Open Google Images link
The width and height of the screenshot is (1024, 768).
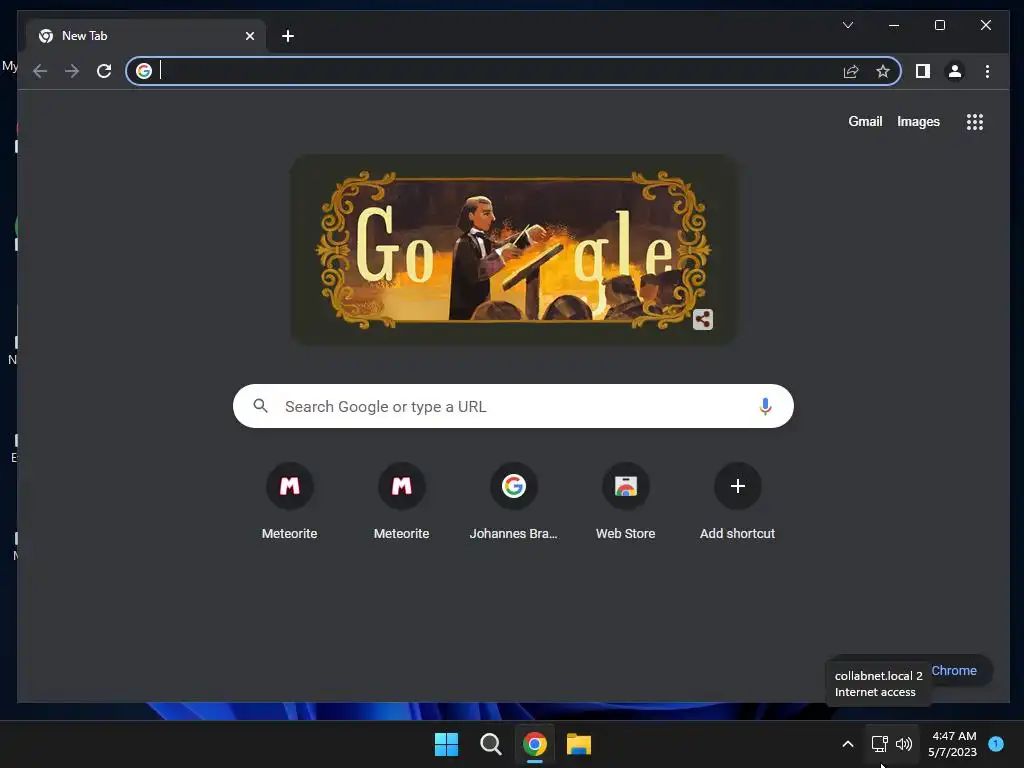(918, 121)
